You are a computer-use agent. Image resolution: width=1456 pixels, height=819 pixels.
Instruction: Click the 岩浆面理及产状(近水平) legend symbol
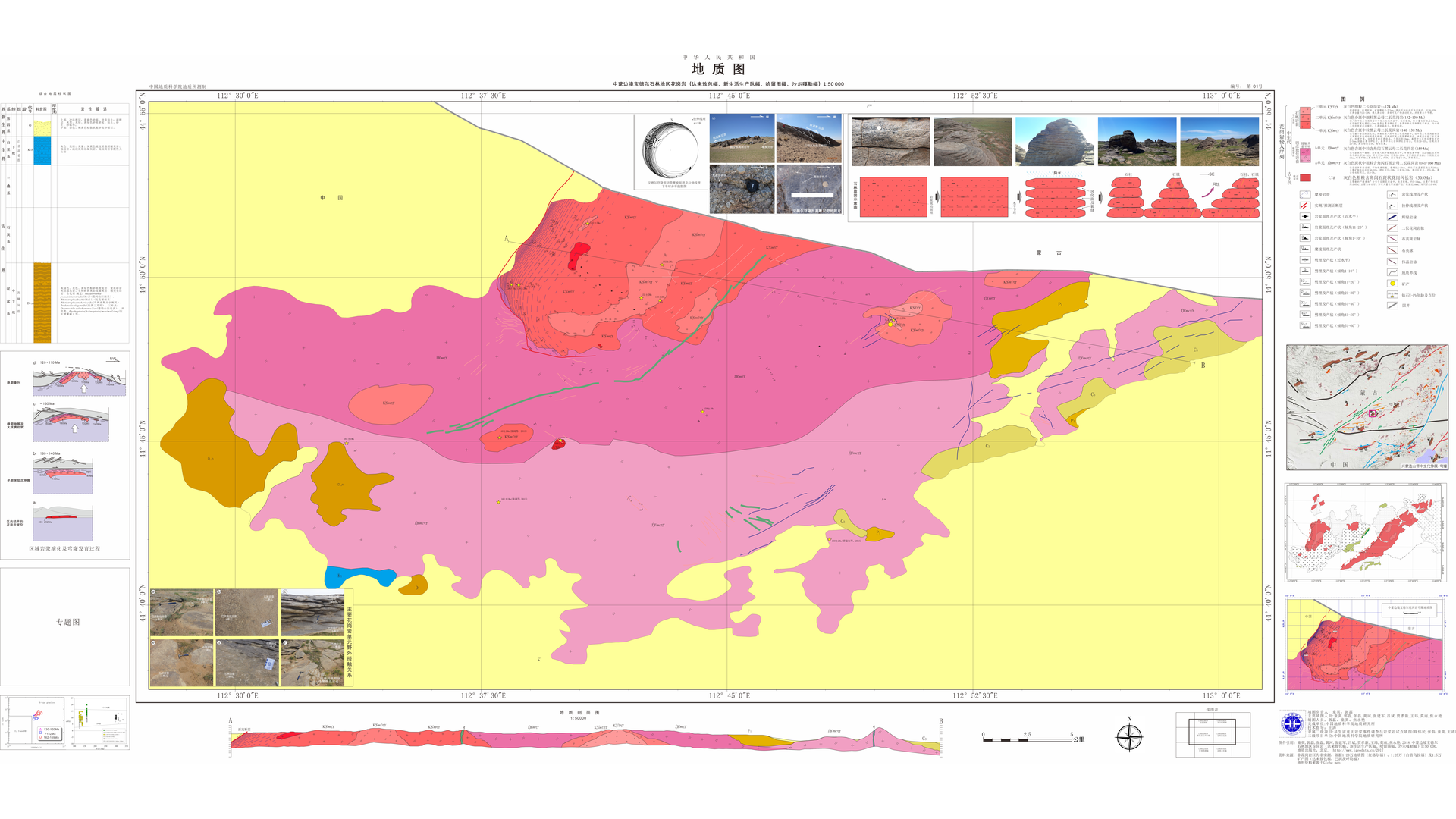(x=1305, y=216)
